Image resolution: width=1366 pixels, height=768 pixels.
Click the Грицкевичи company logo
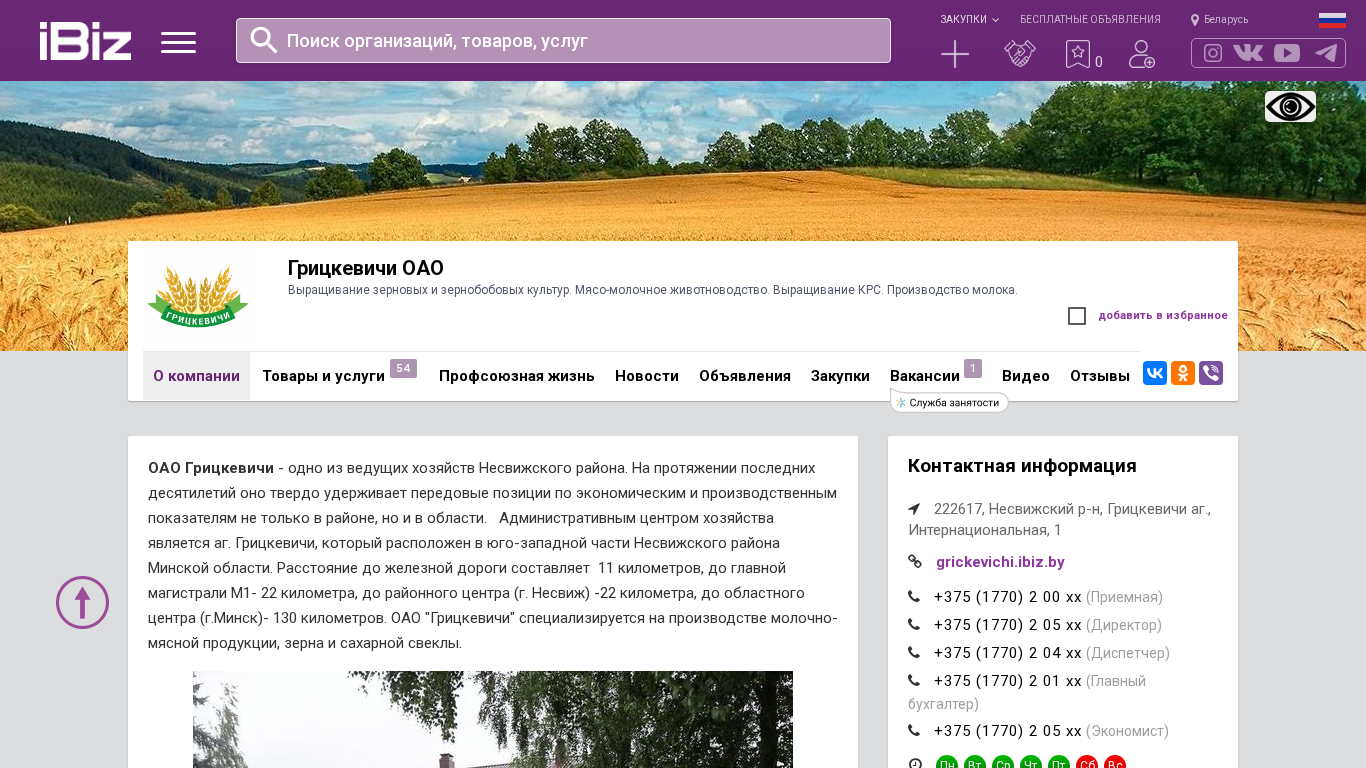tap(197, 297)
